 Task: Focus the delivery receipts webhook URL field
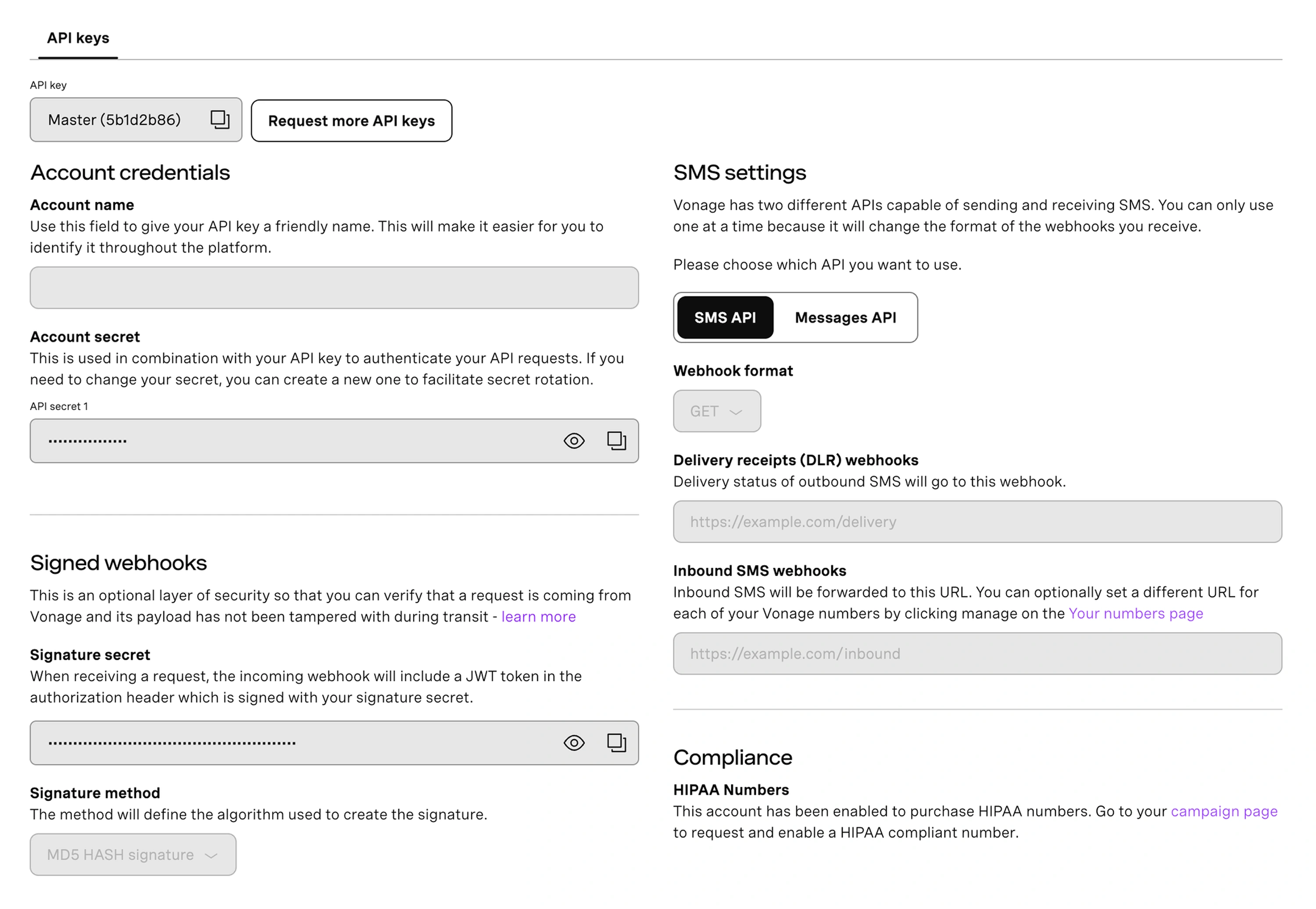977,522
